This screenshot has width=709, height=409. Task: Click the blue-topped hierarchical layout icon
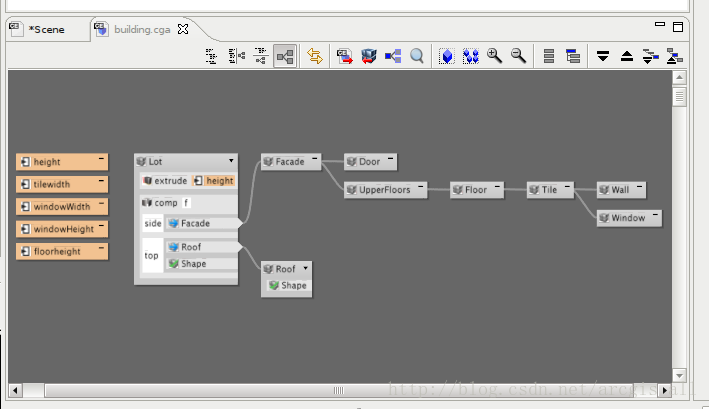(573, 56)
